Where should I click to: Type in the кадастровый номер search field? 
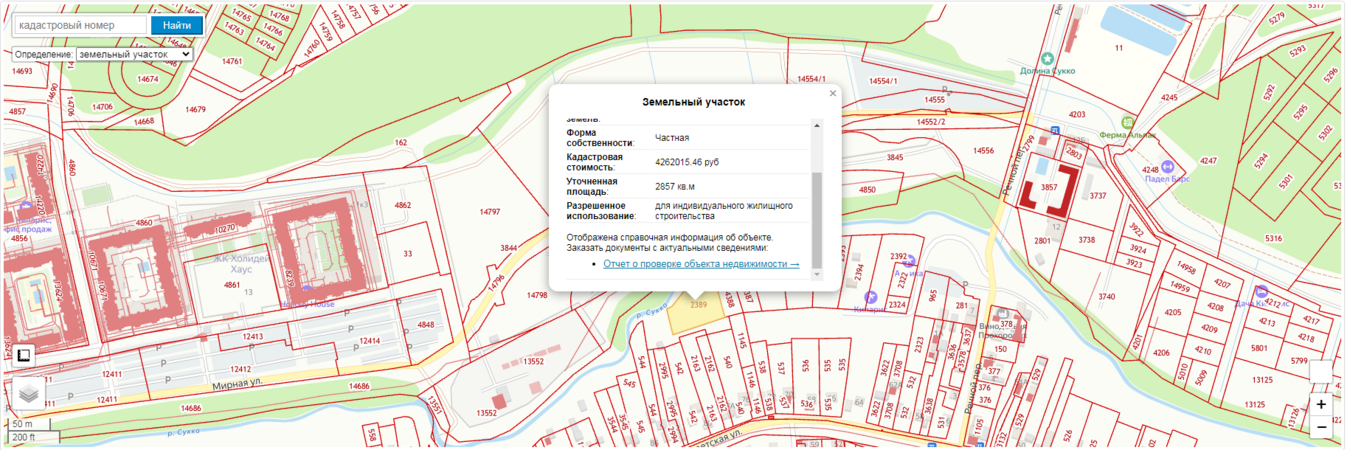pyautogui.click(x=81, y=25)
